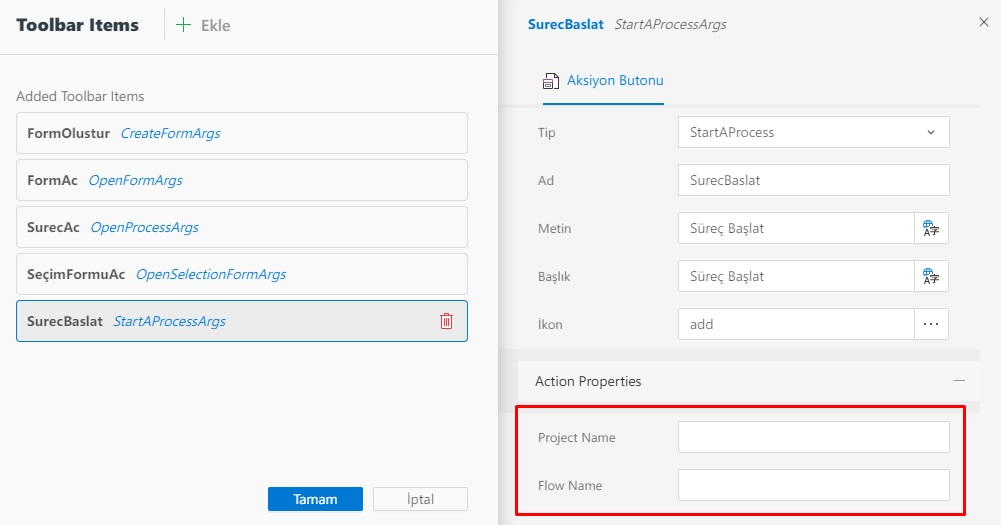1001x525 pixels.
Task: Collapse the Action Properties section
Action: [959, 381]
